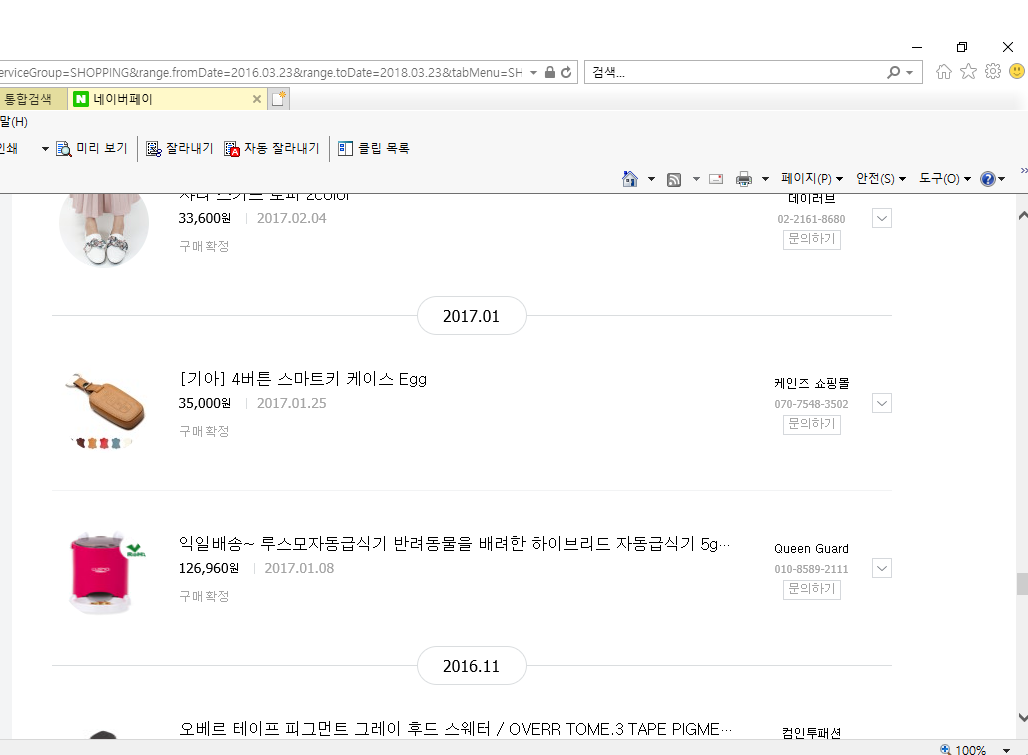Click 문의하기 button for 케인즈 쇼핑몰
Image resolution: width=1028 pixels, height=755 pixels.
coord(811,424)
